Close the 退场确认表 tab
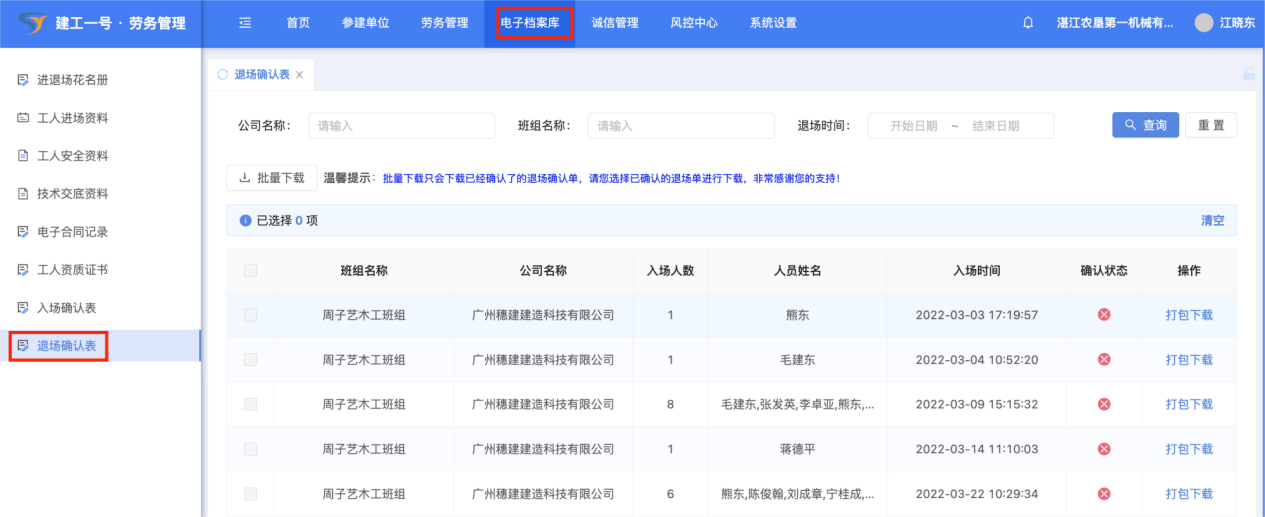This screenshot has height=517, width=1265. pyautogui.click(x=299, y=75)
